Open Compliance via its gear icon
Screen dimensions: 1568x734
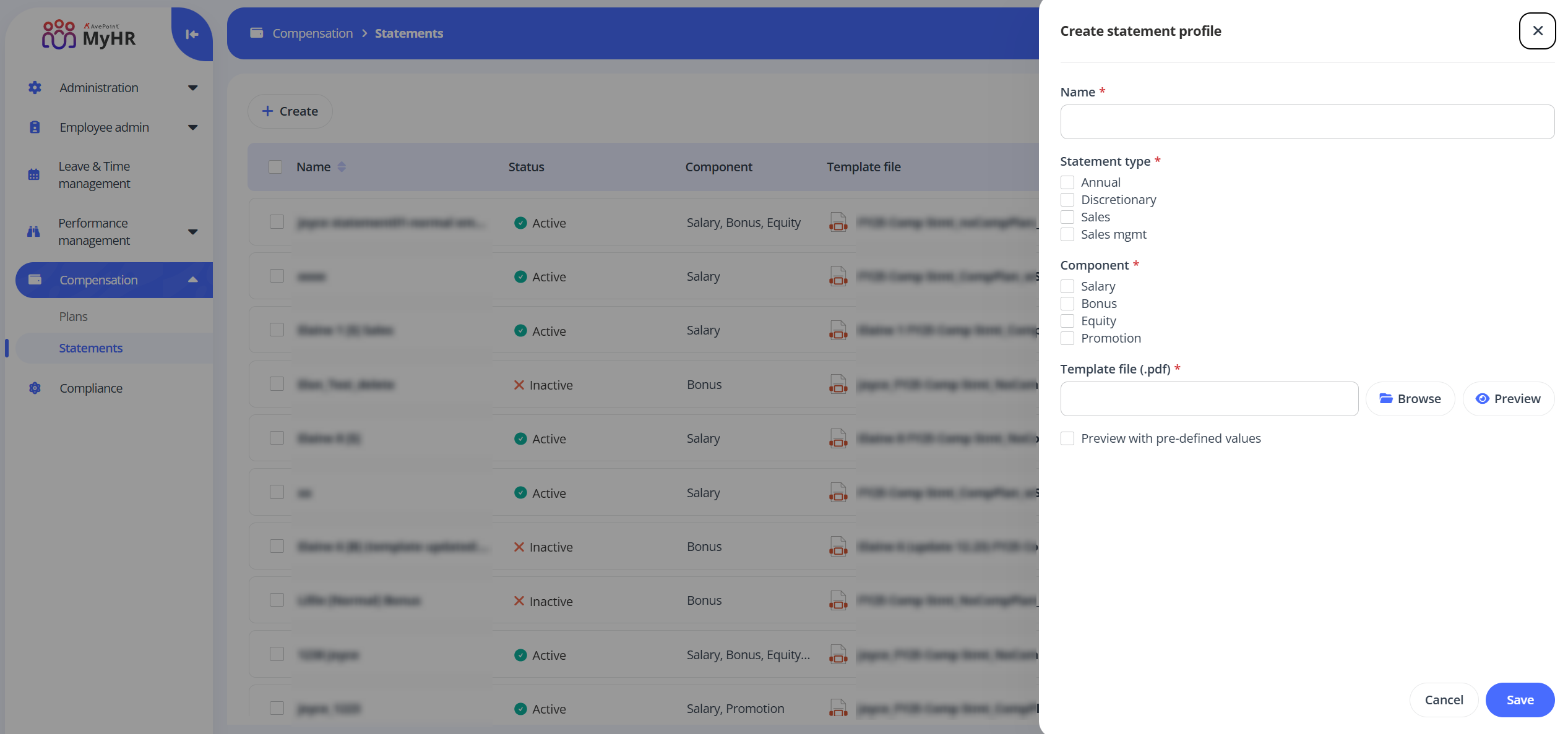(x=34, y=388)
